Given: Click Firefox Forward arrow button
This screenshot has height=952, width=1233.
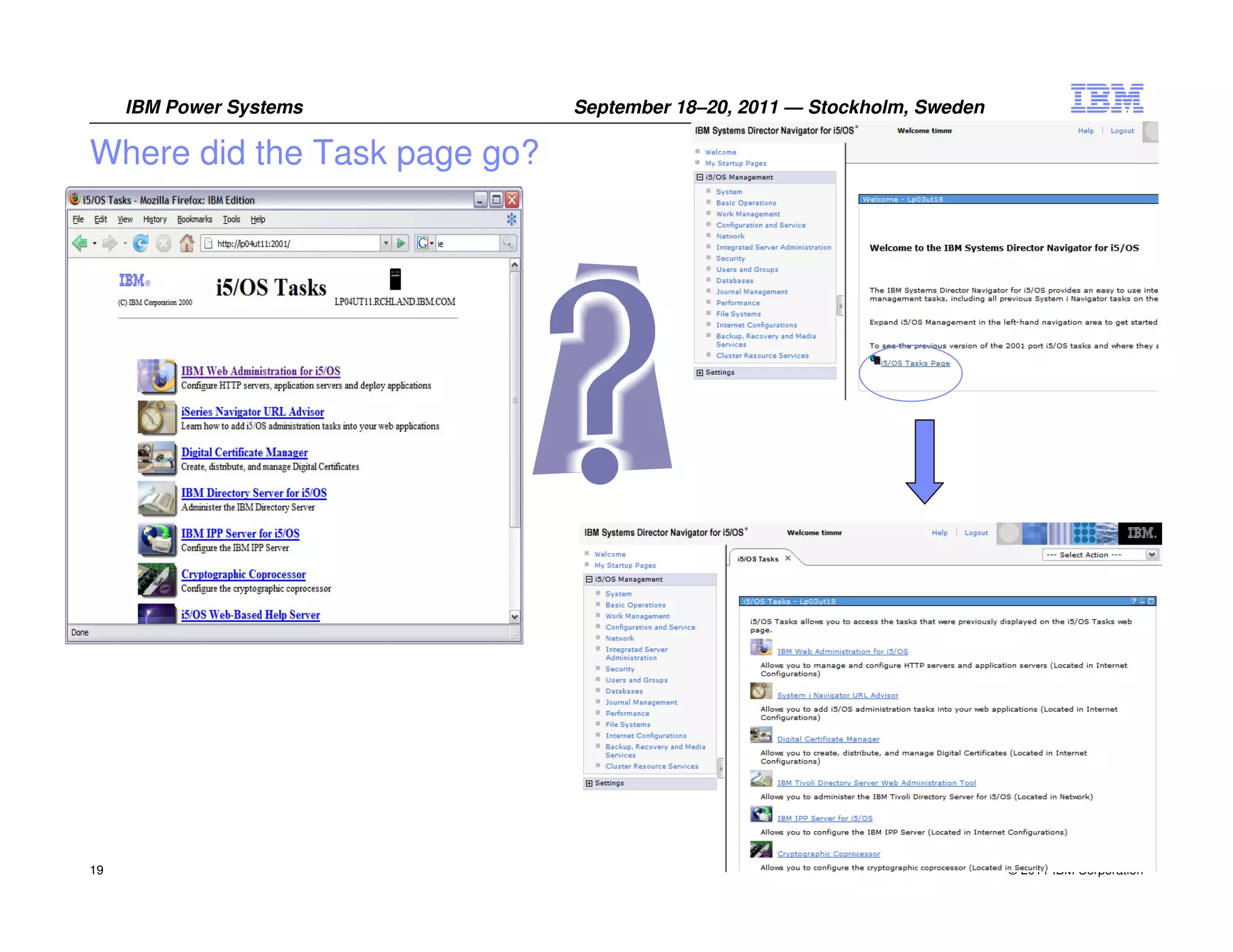Looking at the screenshot, I should point(110,243).
